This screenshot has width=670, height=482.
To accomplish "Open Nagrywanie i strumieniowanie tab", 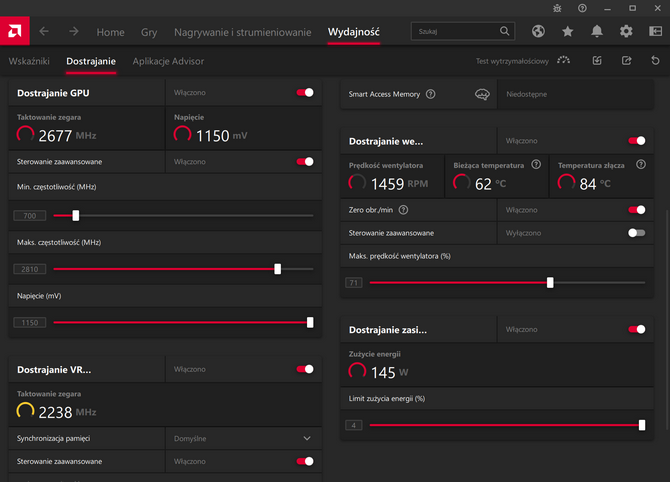I will tap(243, 32).
